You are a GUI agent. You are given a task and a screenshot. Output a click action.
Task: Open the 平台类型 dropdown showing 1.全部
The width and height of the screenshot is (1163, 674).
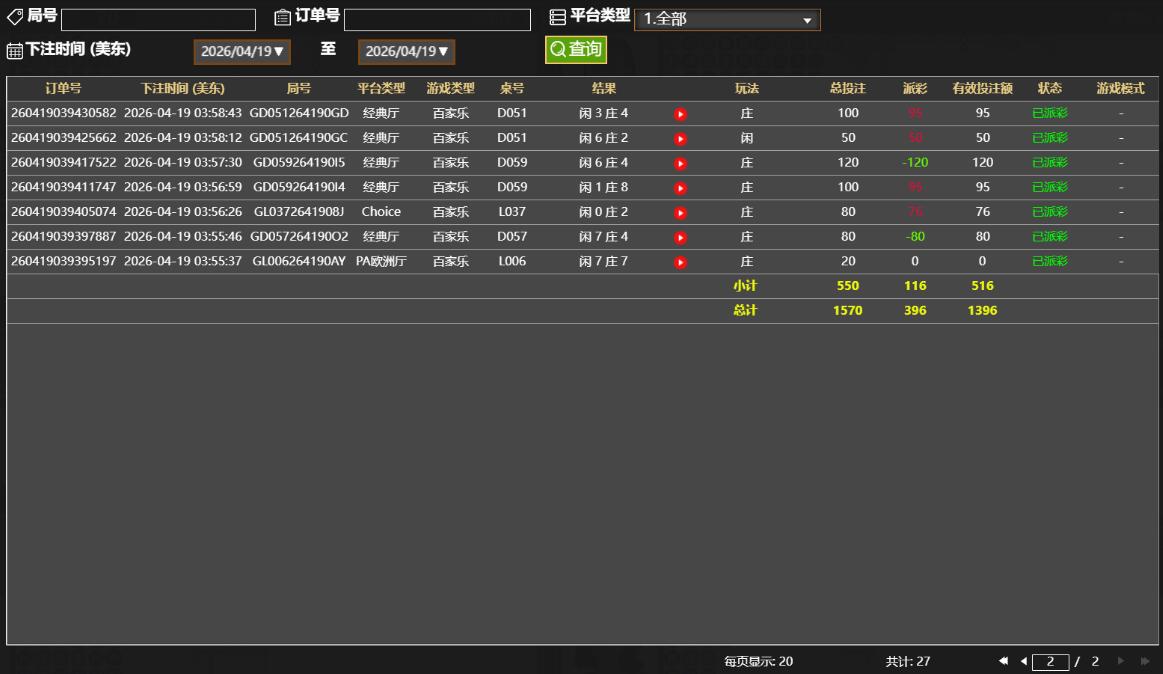click(x=727, y=19)
